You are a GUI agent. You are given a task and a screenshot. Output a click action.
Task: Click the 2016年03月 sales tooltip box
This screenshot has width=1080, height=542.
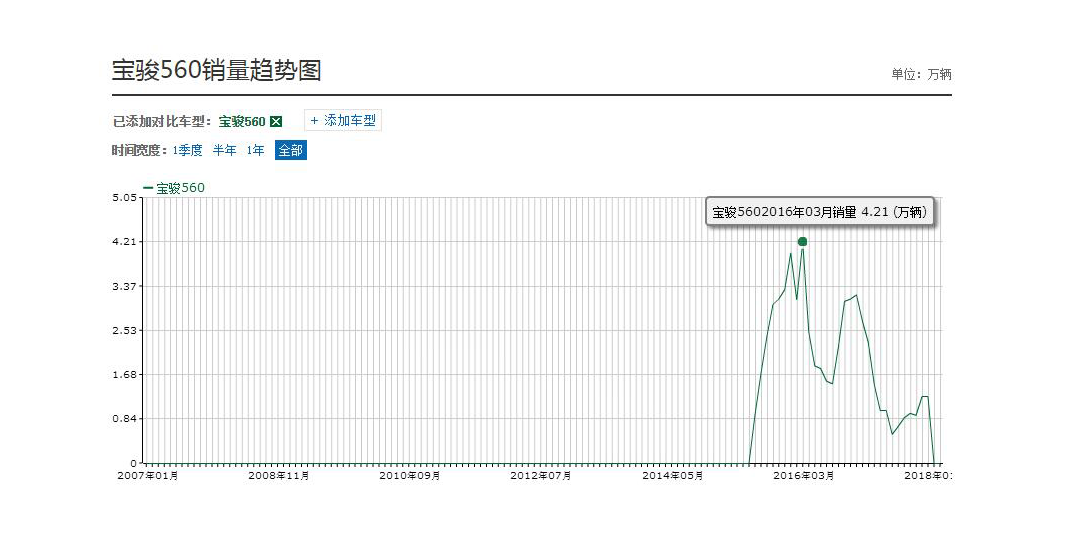819,212
